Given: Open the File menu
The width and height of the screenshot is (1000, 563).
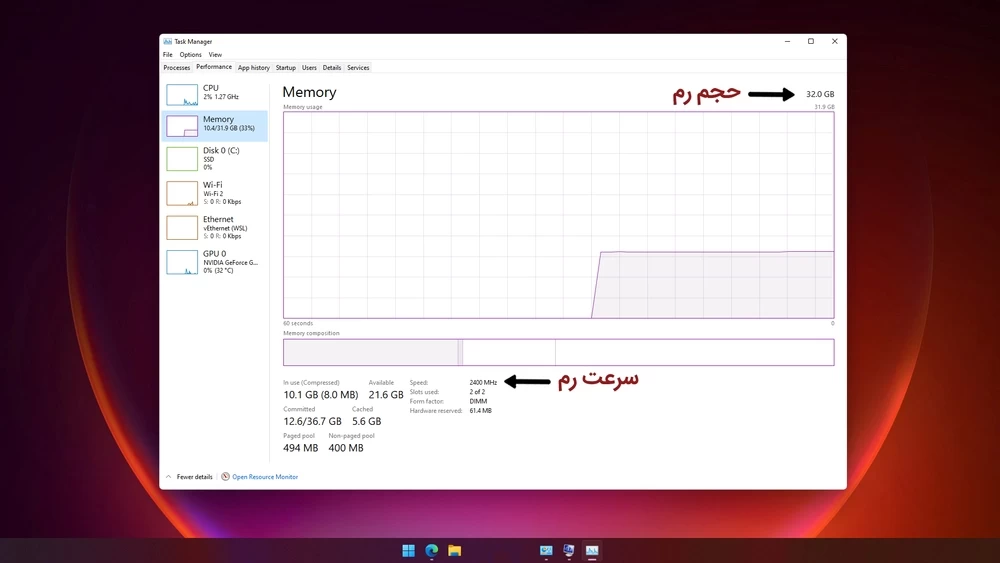Looking at the screenshot, I should [x=168, y=55].
